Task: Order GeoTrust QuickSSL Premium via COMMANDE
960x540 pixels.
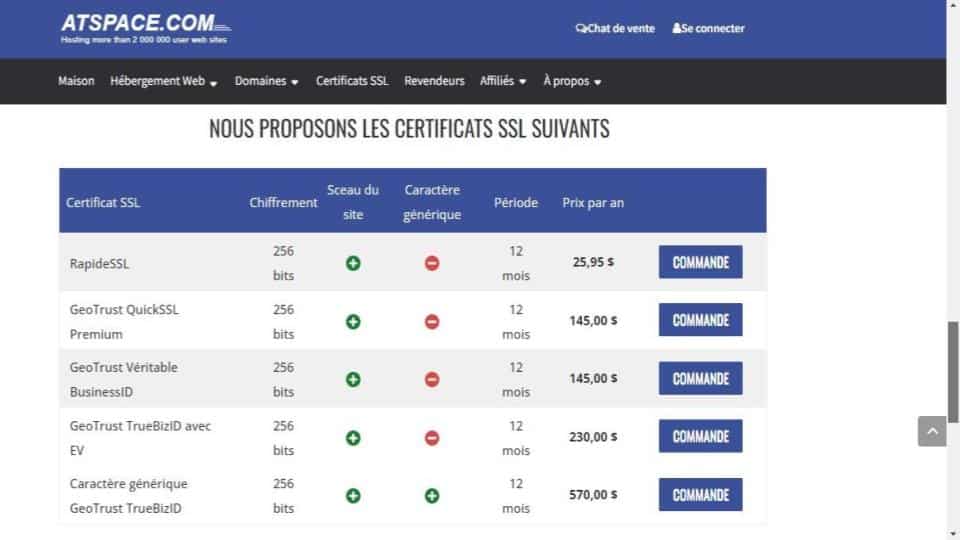Action: pos(700,320)
